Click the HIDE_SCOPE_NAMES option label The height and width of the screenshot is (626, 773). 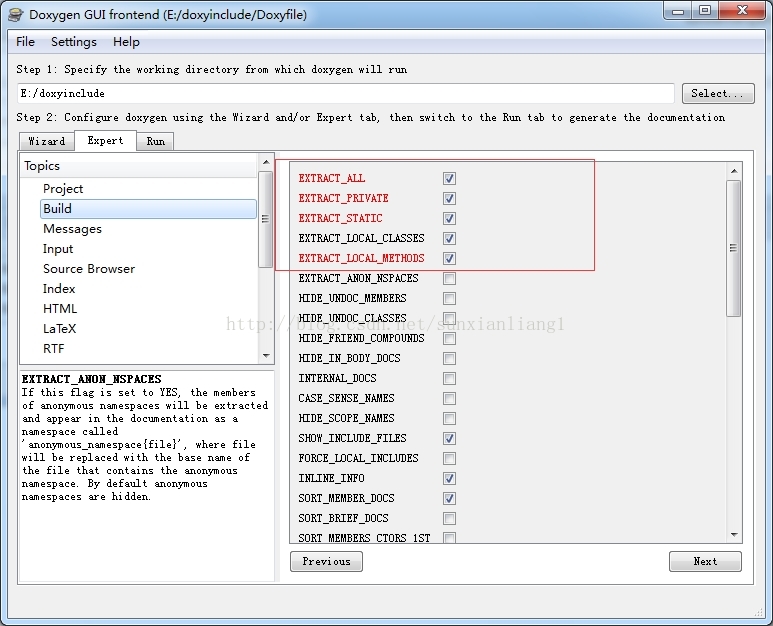(x=347, y=418)
